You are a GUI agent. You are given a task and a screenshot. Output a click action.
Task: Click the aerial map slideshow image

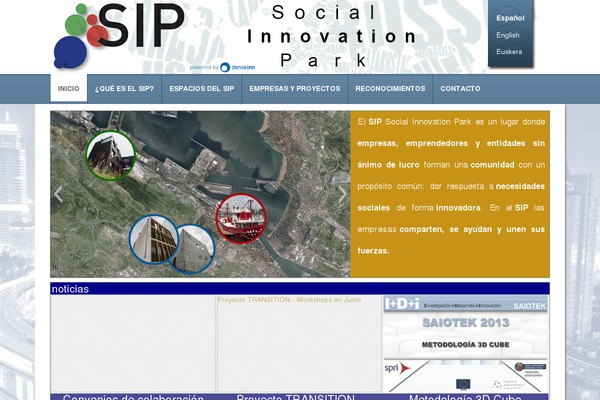[200, 194]
